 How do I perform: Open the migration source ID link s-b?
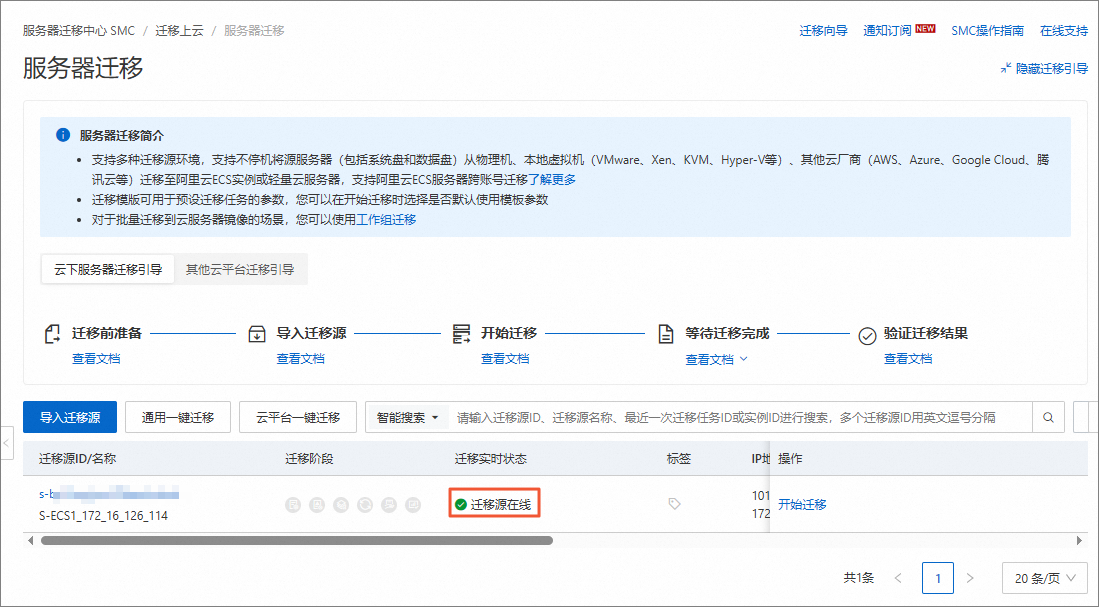click(x=109, y=494)
